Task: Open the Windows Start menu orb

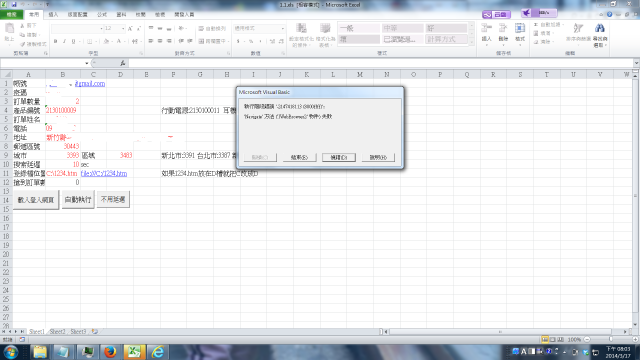Action: click(x=11, y=351)
